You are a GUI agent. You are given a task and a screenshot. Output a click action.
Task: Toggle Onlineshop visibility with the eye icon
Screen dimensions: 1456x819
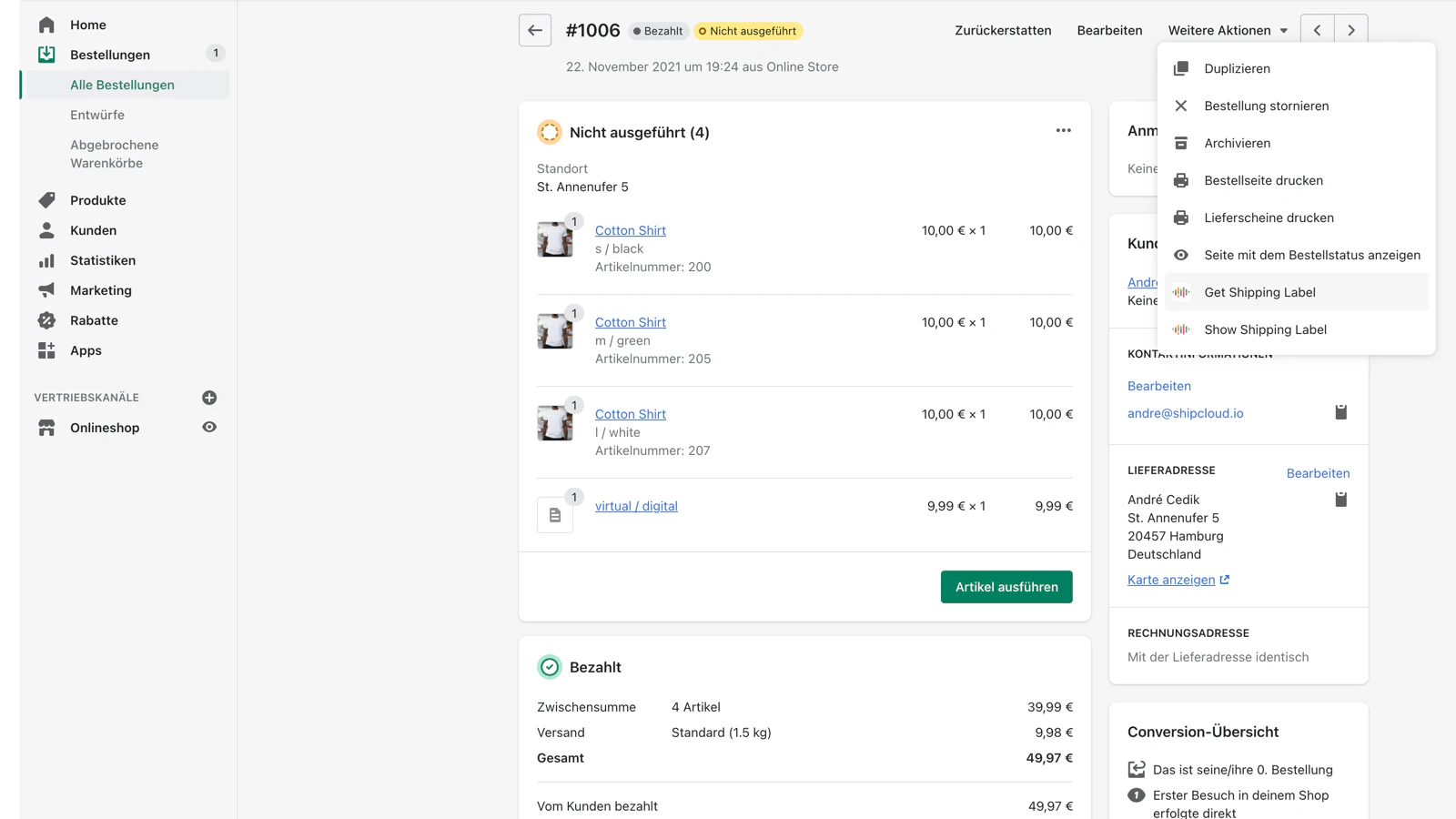[x=208, y=427]
